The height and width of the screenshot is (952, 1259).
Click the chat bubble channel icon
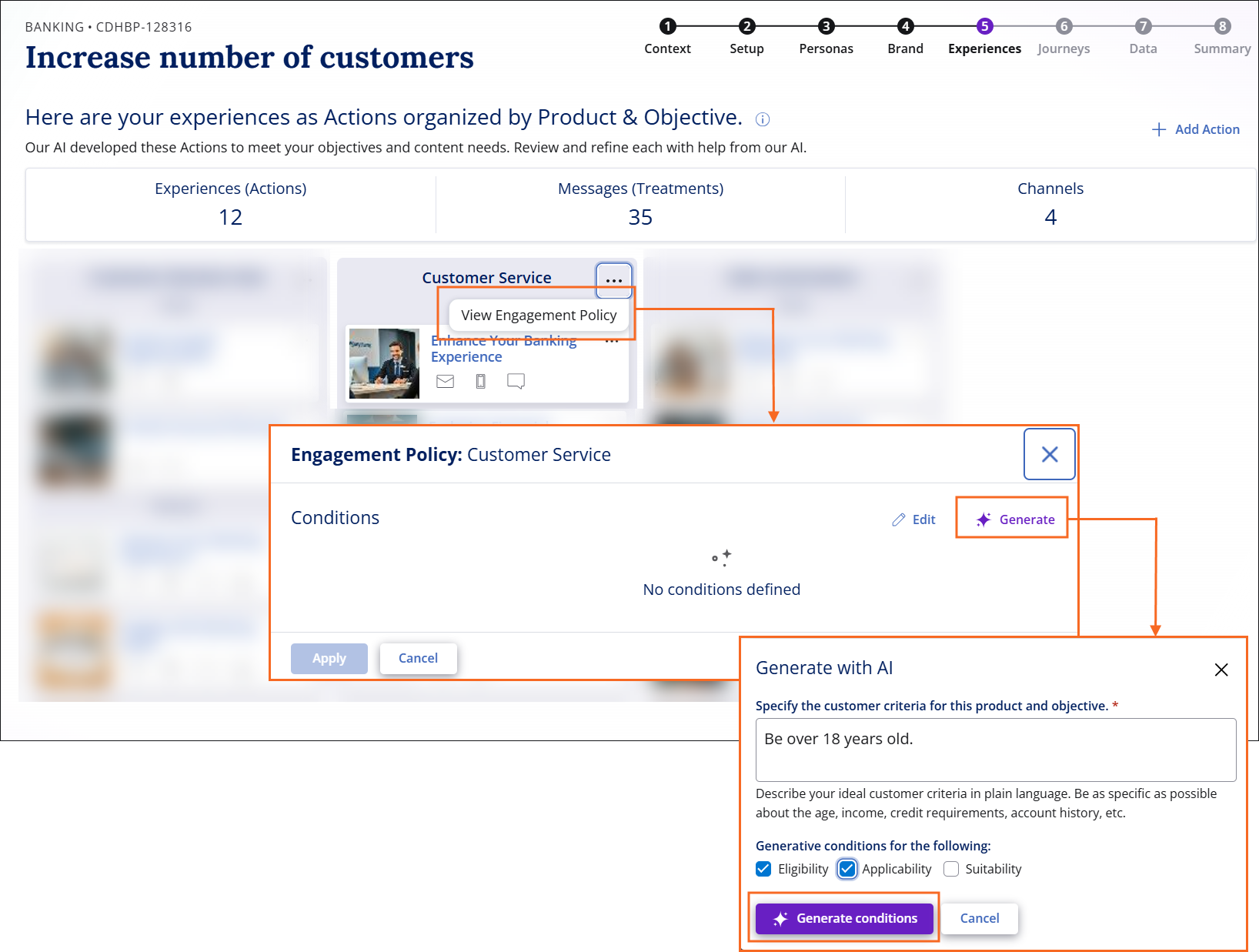coord(516,381)
